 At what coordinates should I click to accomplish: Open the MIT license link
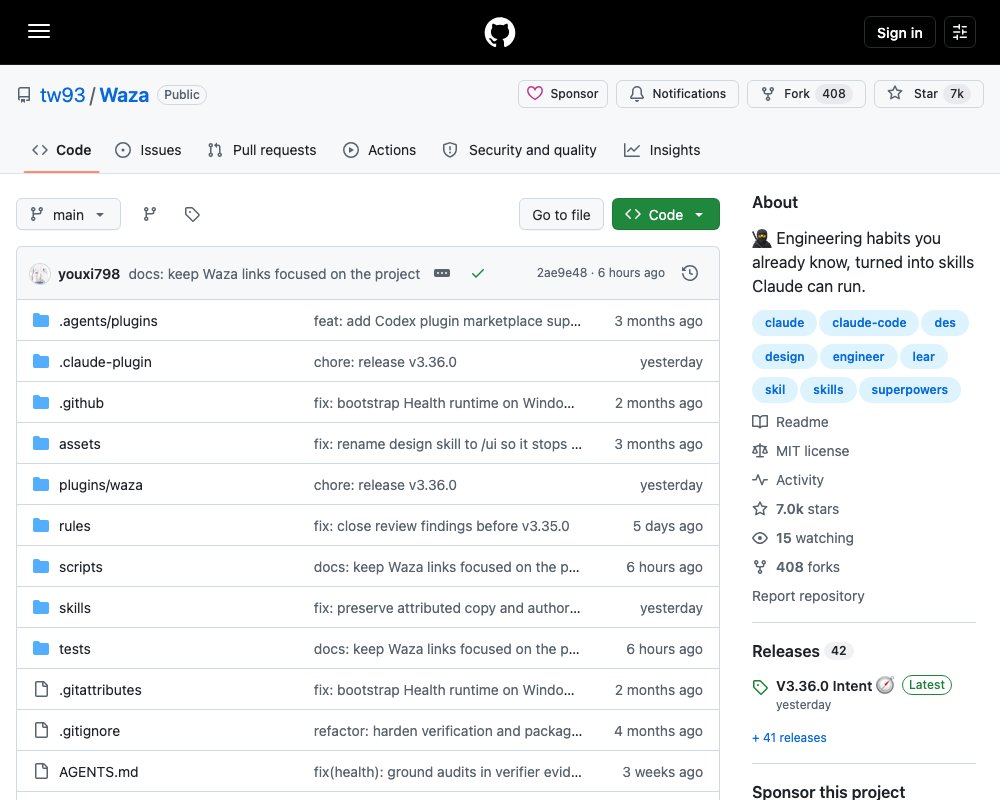coord(801,451)
